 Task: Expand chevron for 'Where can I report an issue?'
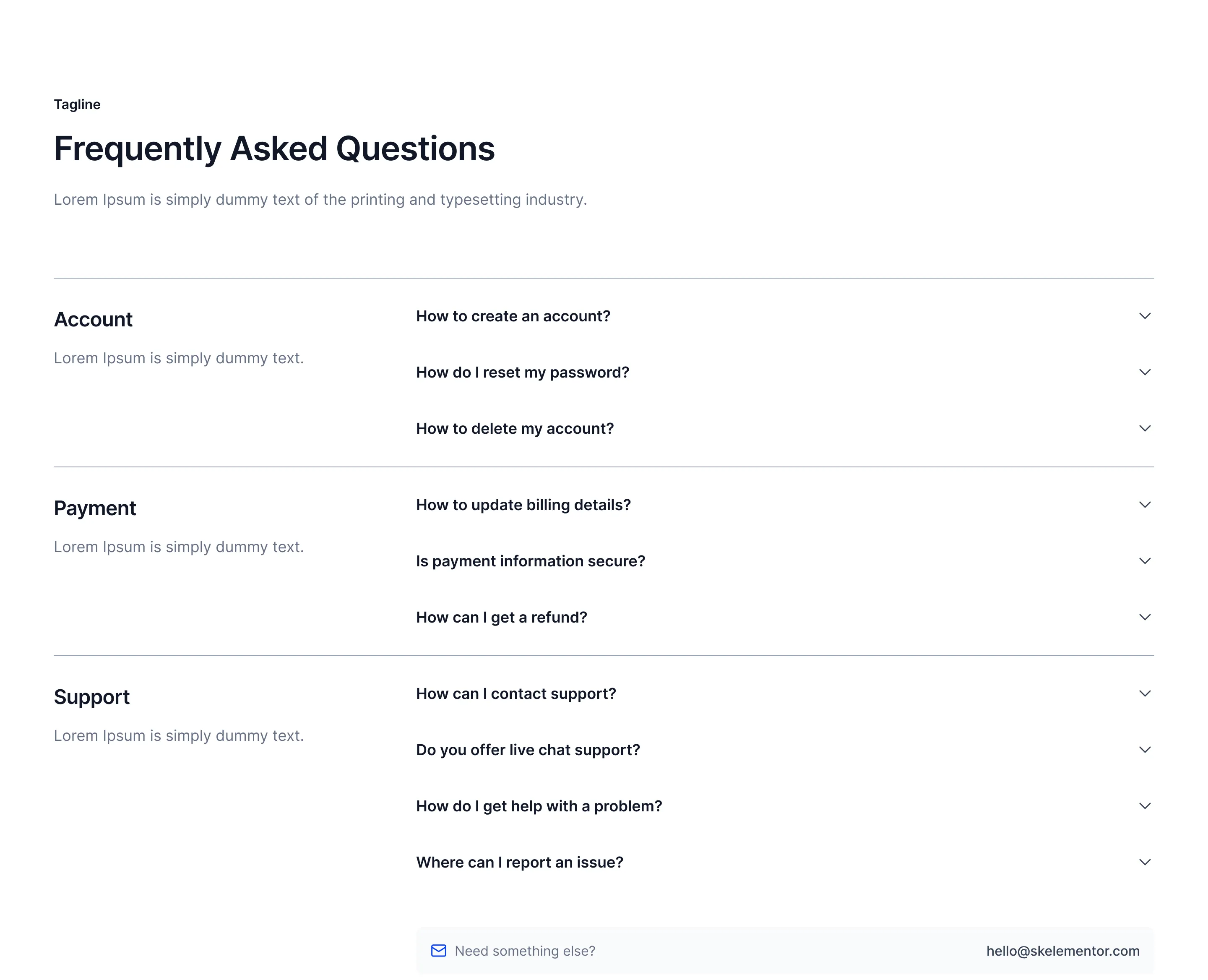[1144, 862]
